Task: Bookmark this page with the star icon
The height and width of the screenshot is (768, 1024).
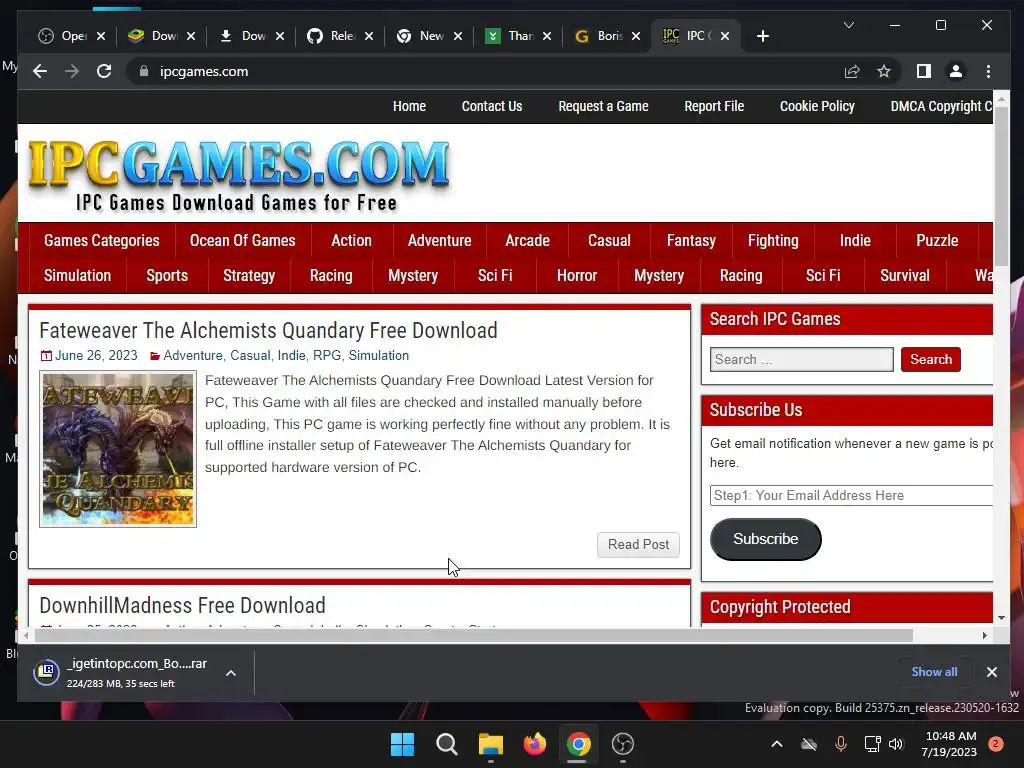Action: tap(884, 71)
